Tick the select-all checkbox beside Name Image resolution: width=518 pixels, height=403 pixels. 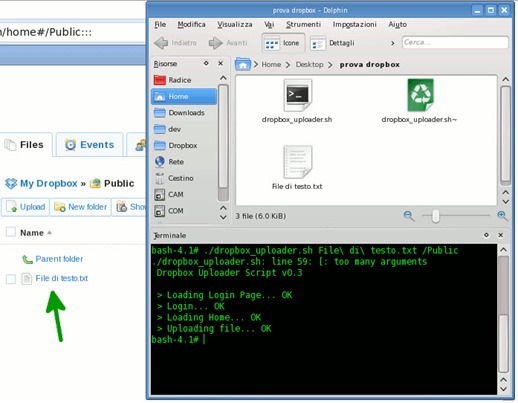11,232
